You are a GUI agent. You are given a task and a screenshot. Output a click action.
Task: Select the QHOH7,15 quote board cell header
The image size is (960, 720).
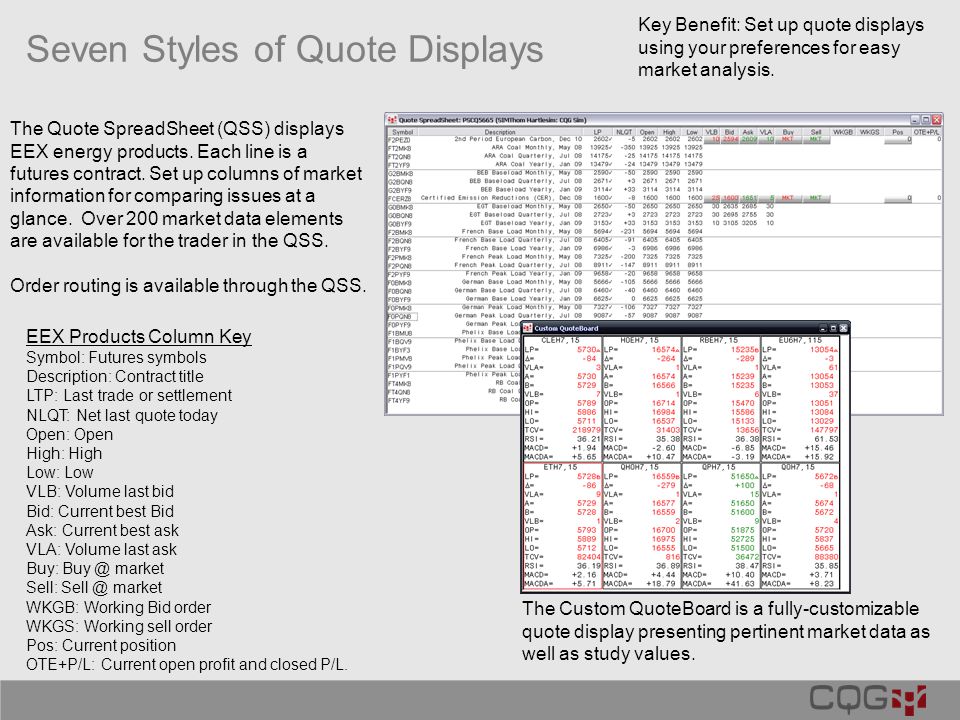(641, 467)
